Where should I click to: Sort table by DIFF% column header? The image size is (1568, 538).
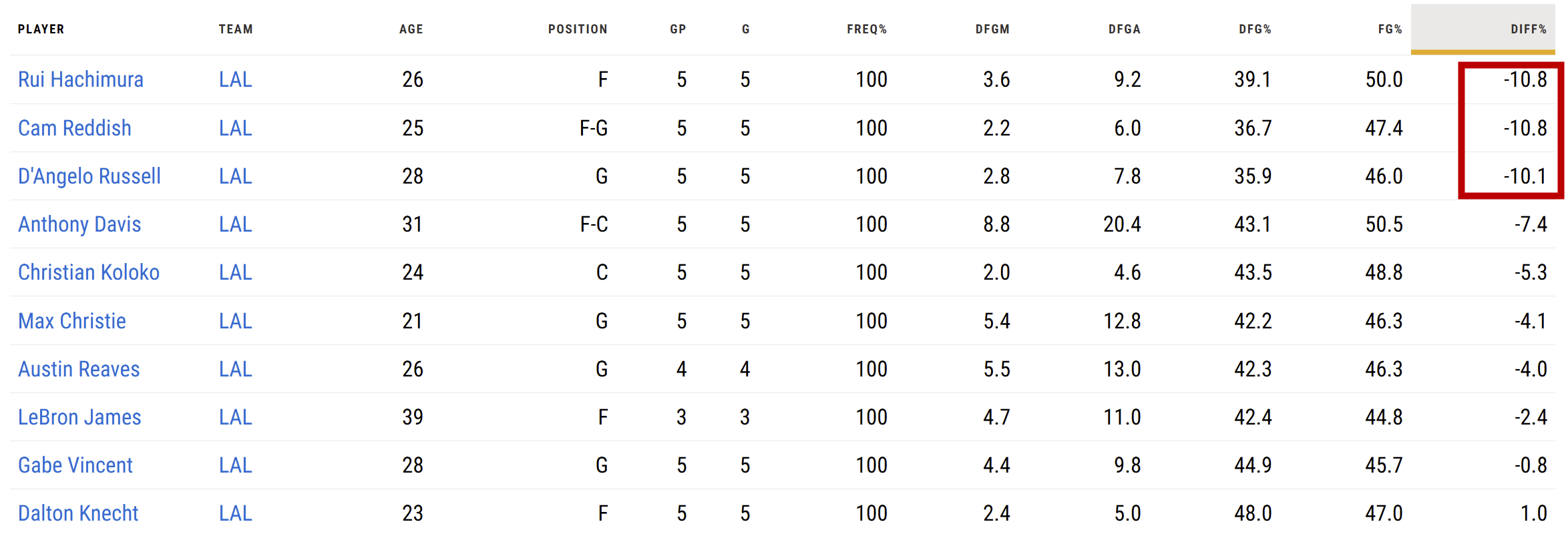pyautogui.click(x=1528, y=29)
